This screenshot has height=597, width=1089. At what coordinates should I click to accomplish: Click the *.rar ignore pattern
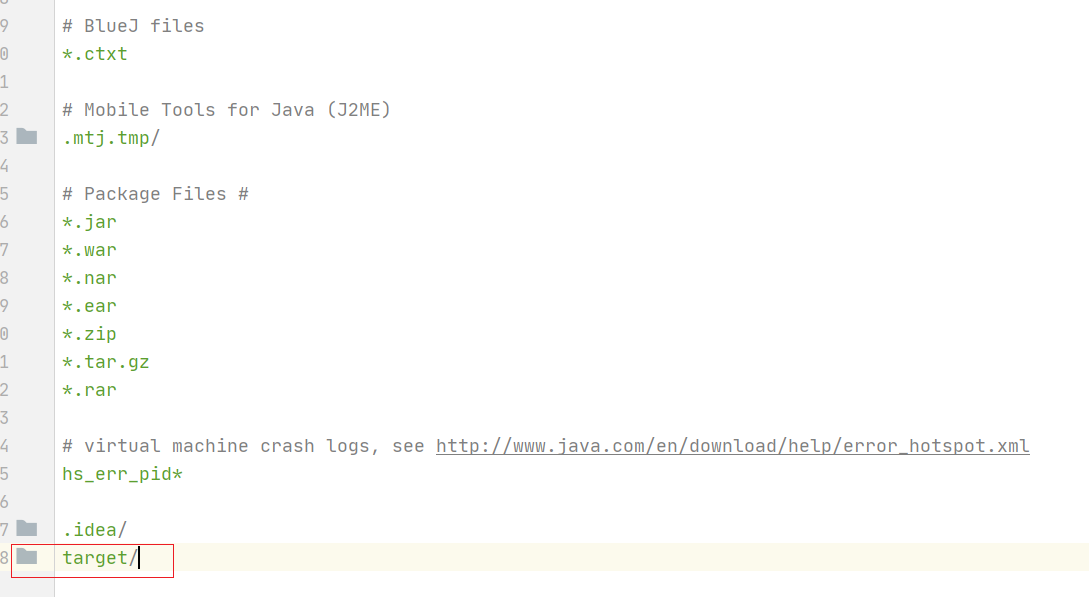point(90,390)
